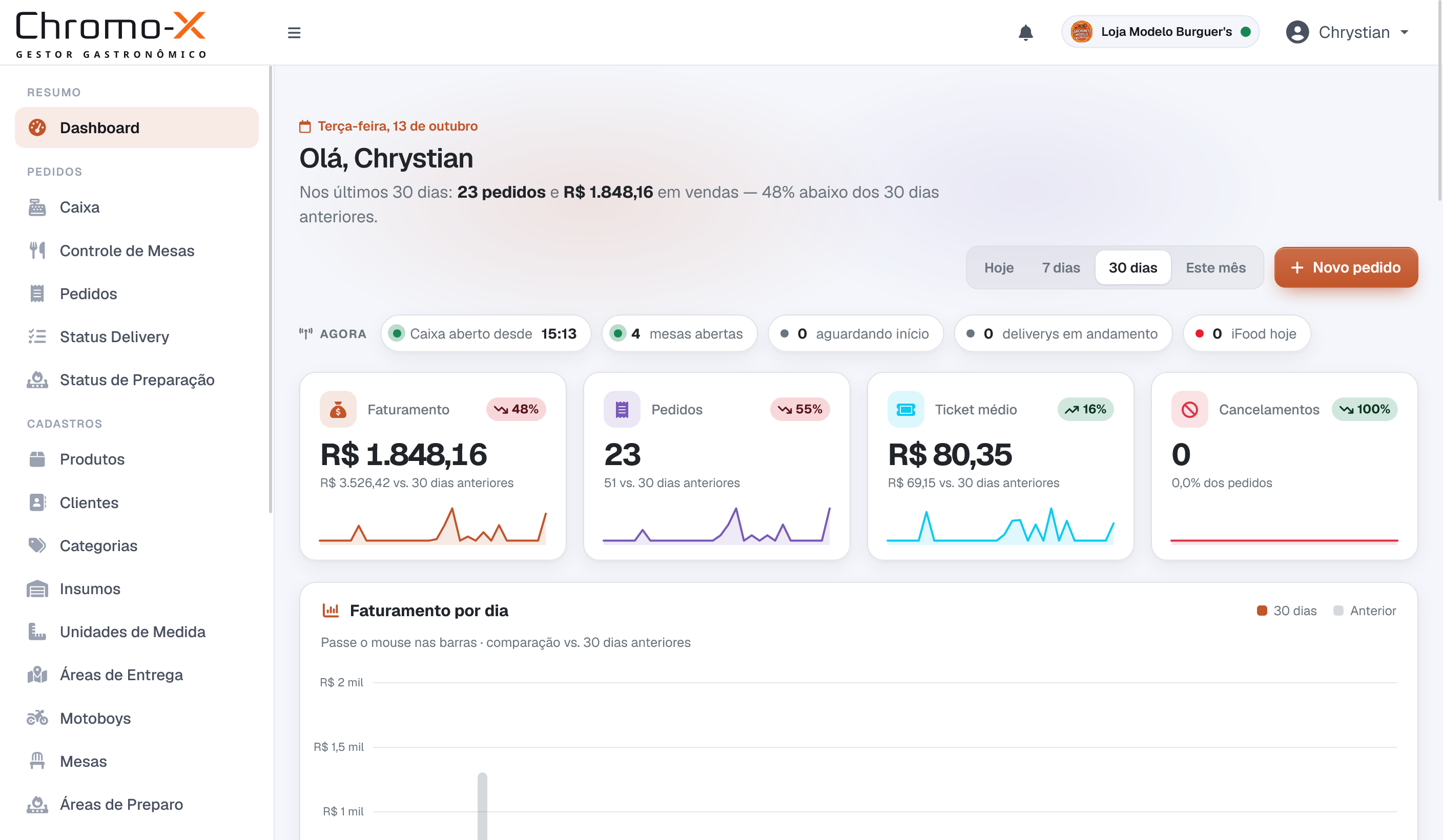Click the Status de Preparação icon
Viewport: 1443px width, 840px height.
[37, 380]
